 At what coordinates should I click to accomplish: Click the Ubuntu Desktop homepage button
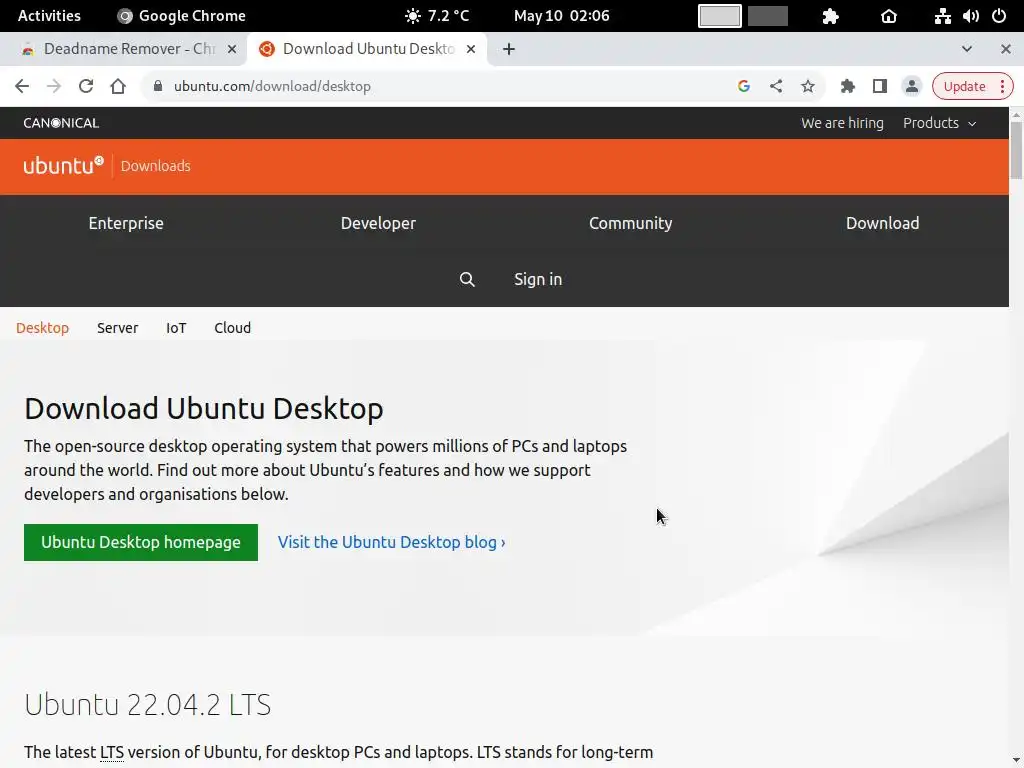pyautogui.click(x=141, y=542)
